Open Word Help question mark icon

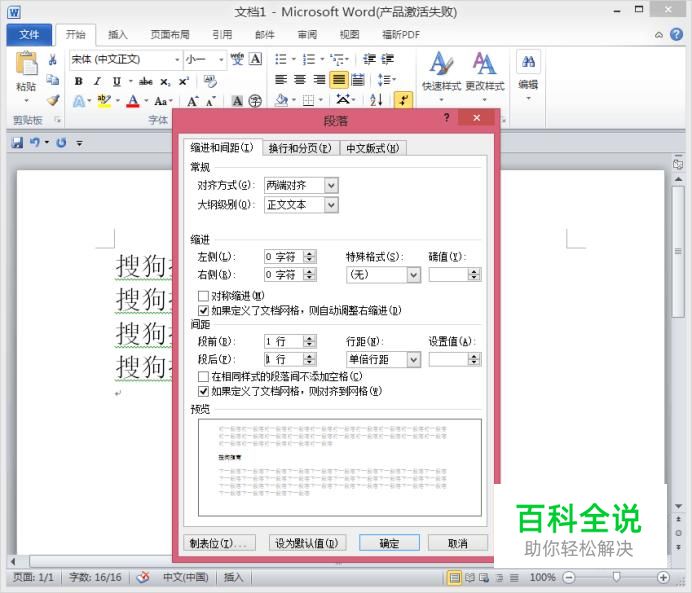tap(676, 34)
